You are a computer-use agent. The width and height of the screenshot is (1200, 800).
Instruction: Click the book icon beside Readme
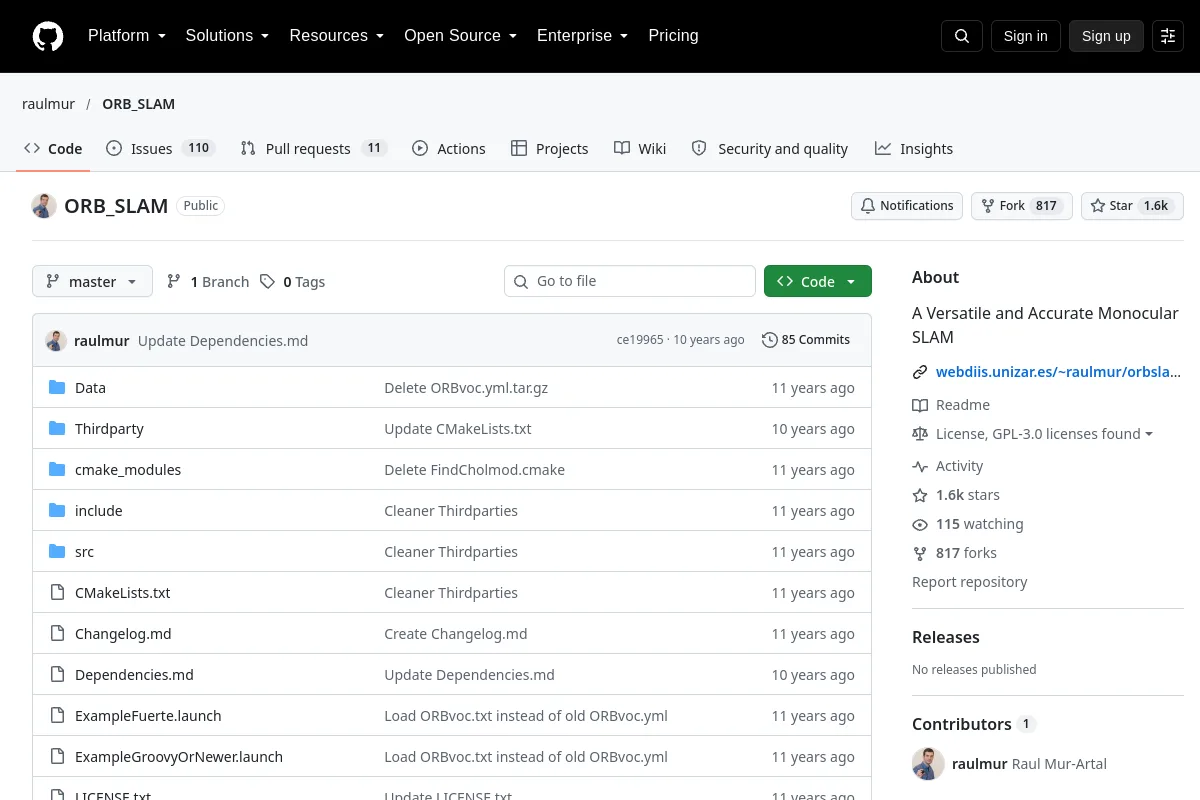(920, 405)
